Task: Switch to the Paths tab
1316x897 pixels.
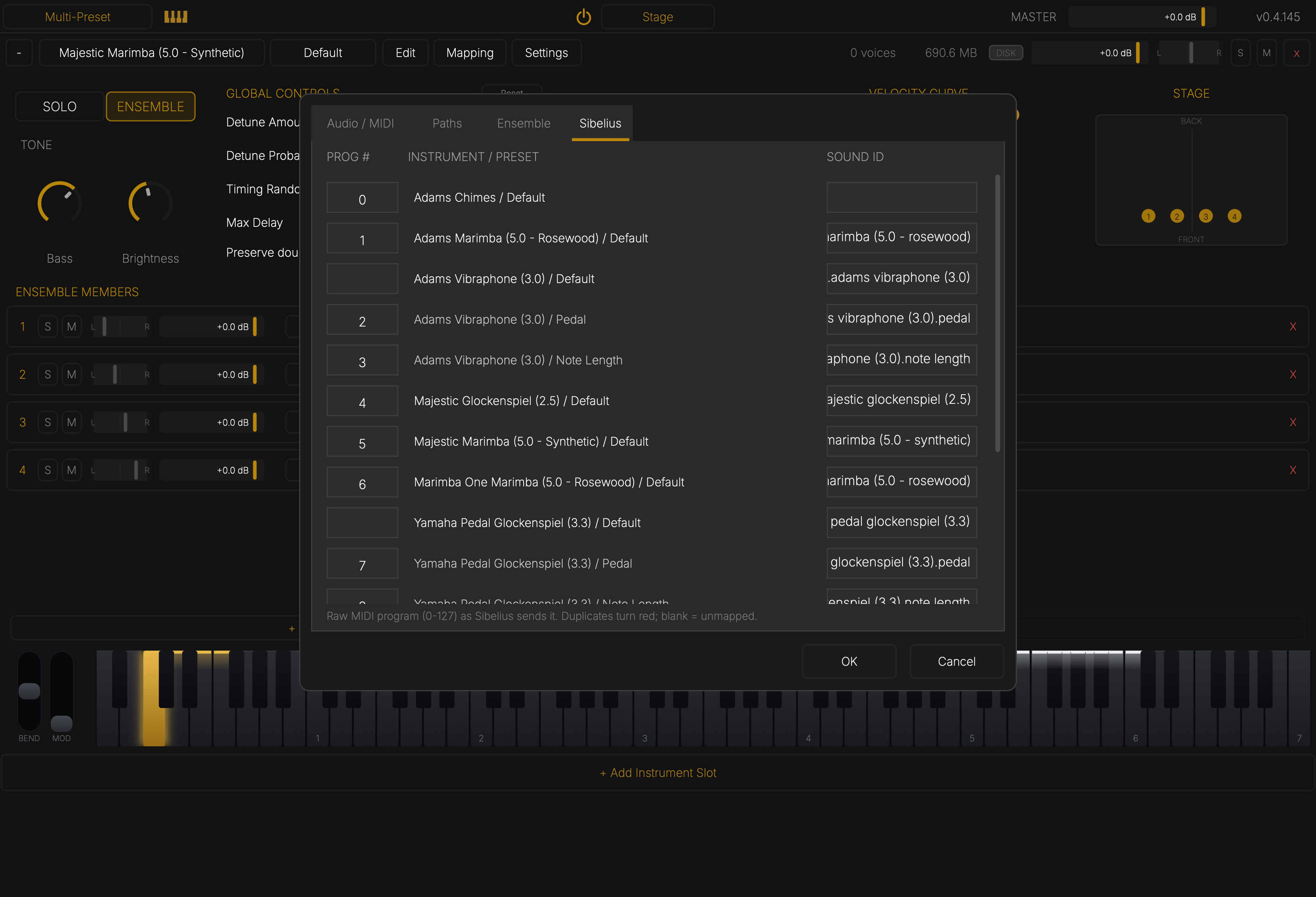Action: coord(447,123)
